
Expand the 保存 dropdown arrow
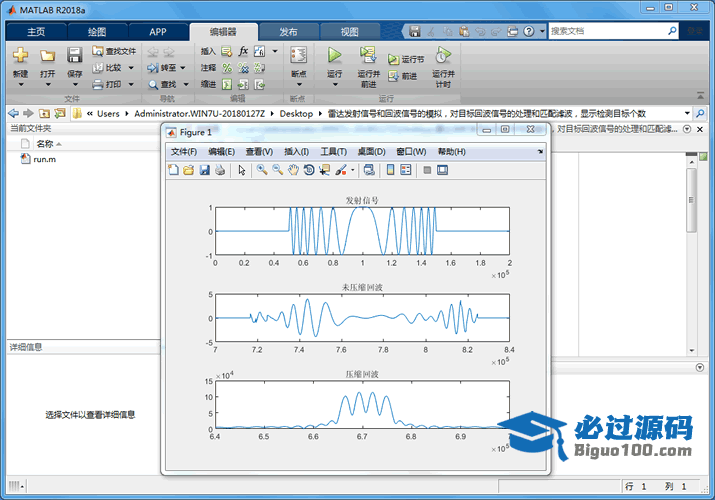(x=75, y=85)
